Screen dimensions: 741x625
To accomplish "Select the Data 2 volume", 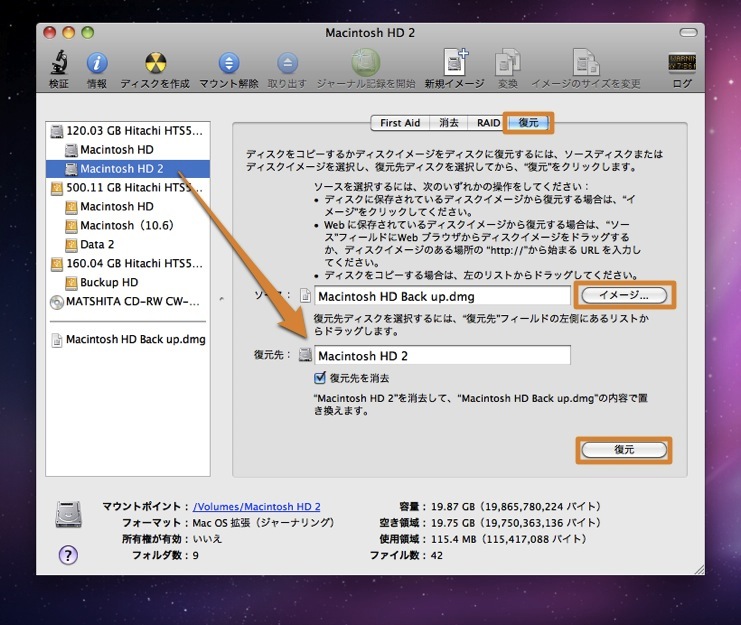I will click(128, 244).
